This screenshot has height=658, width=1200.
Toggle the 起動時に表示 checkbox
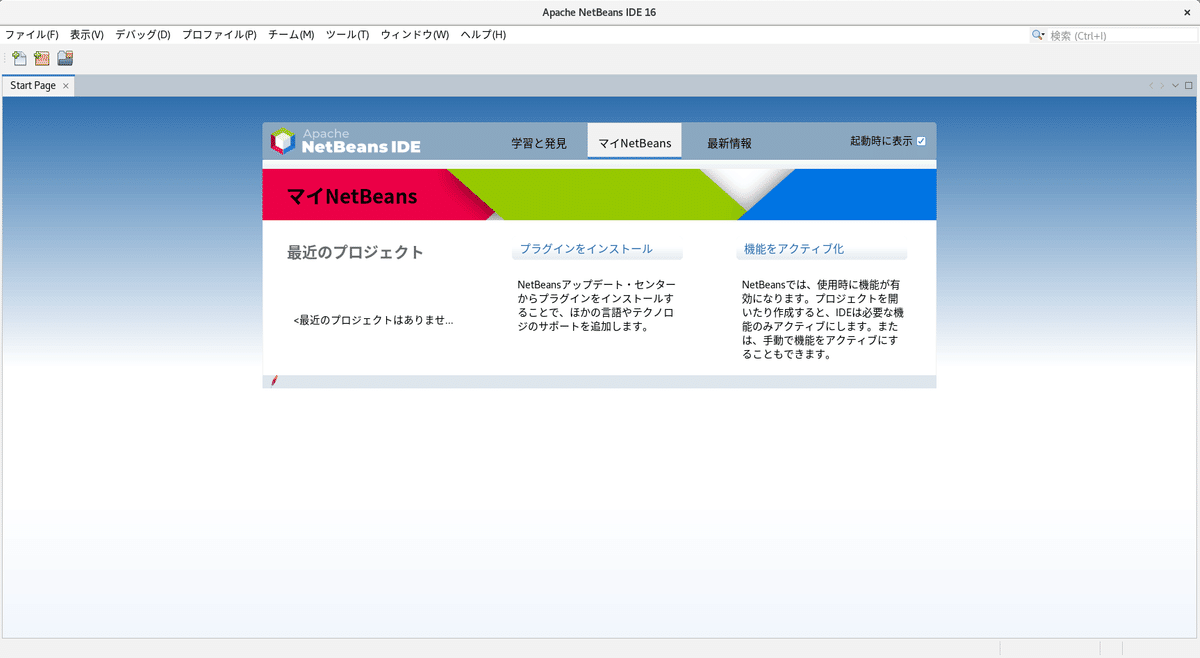click(921, 142)
